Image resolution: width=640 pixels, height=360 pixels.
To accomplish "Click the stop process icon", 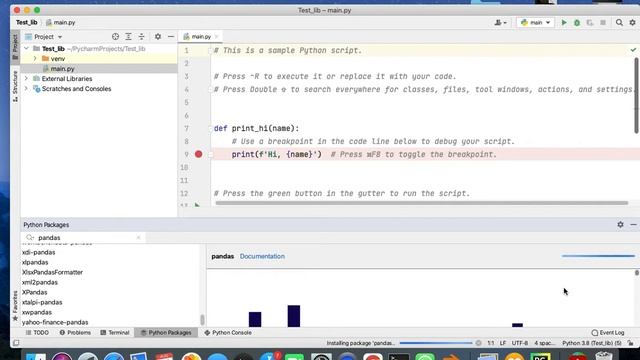I will (603, 22).
